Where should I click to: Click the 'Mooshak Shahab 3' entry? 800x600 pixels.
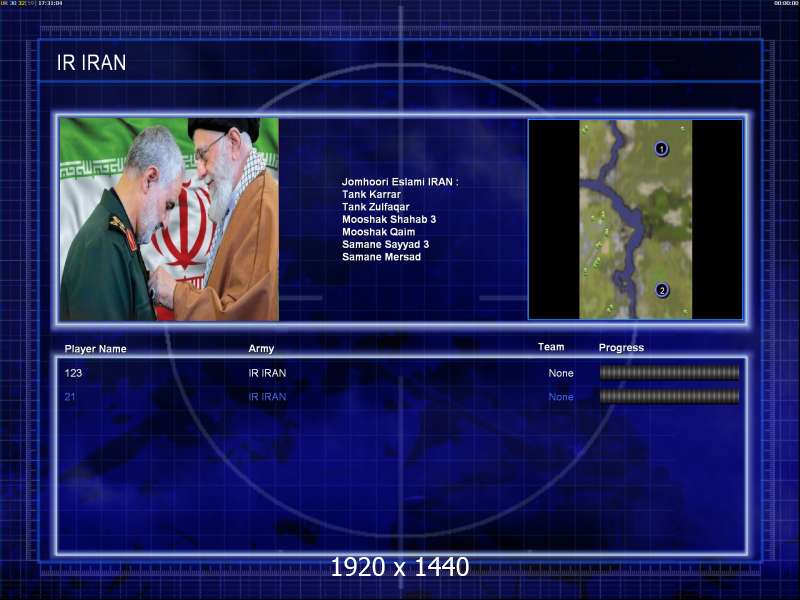pyautogui.click(x=389, y=219)
